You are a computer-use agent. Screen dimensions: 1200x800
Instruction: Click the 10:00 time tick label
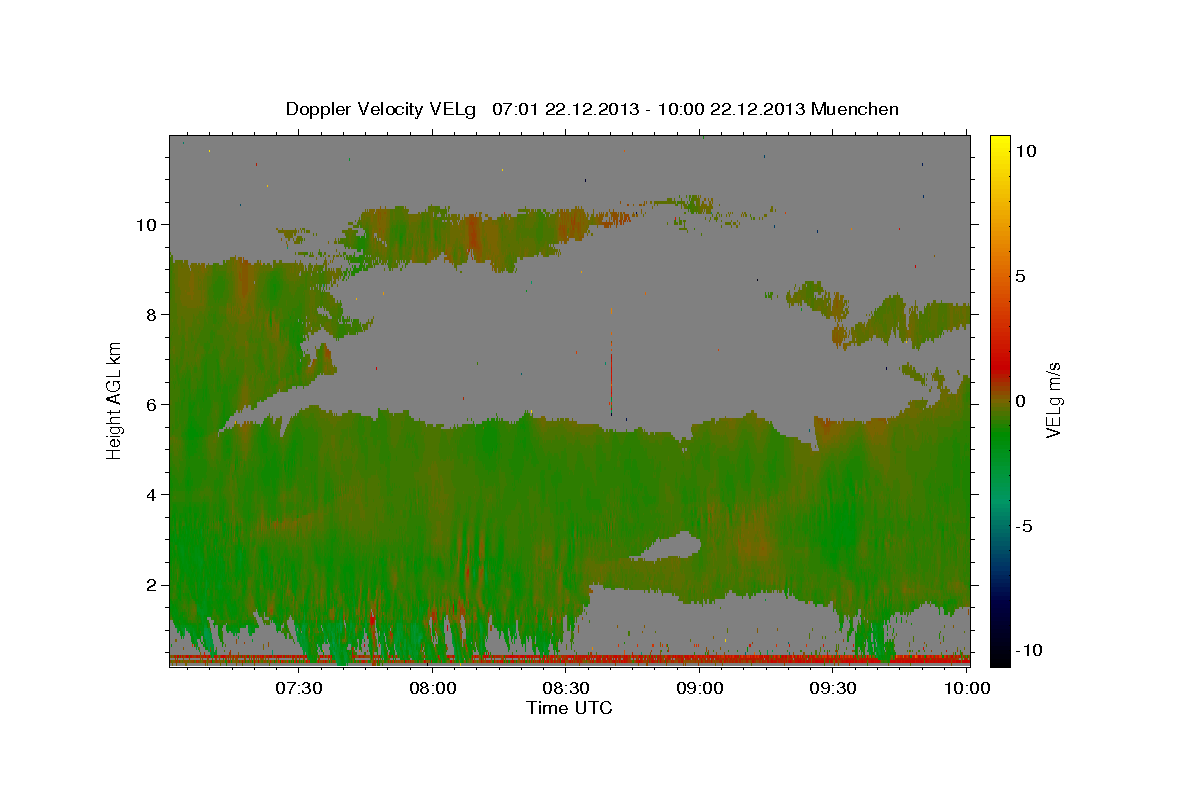tap(966, 688)
